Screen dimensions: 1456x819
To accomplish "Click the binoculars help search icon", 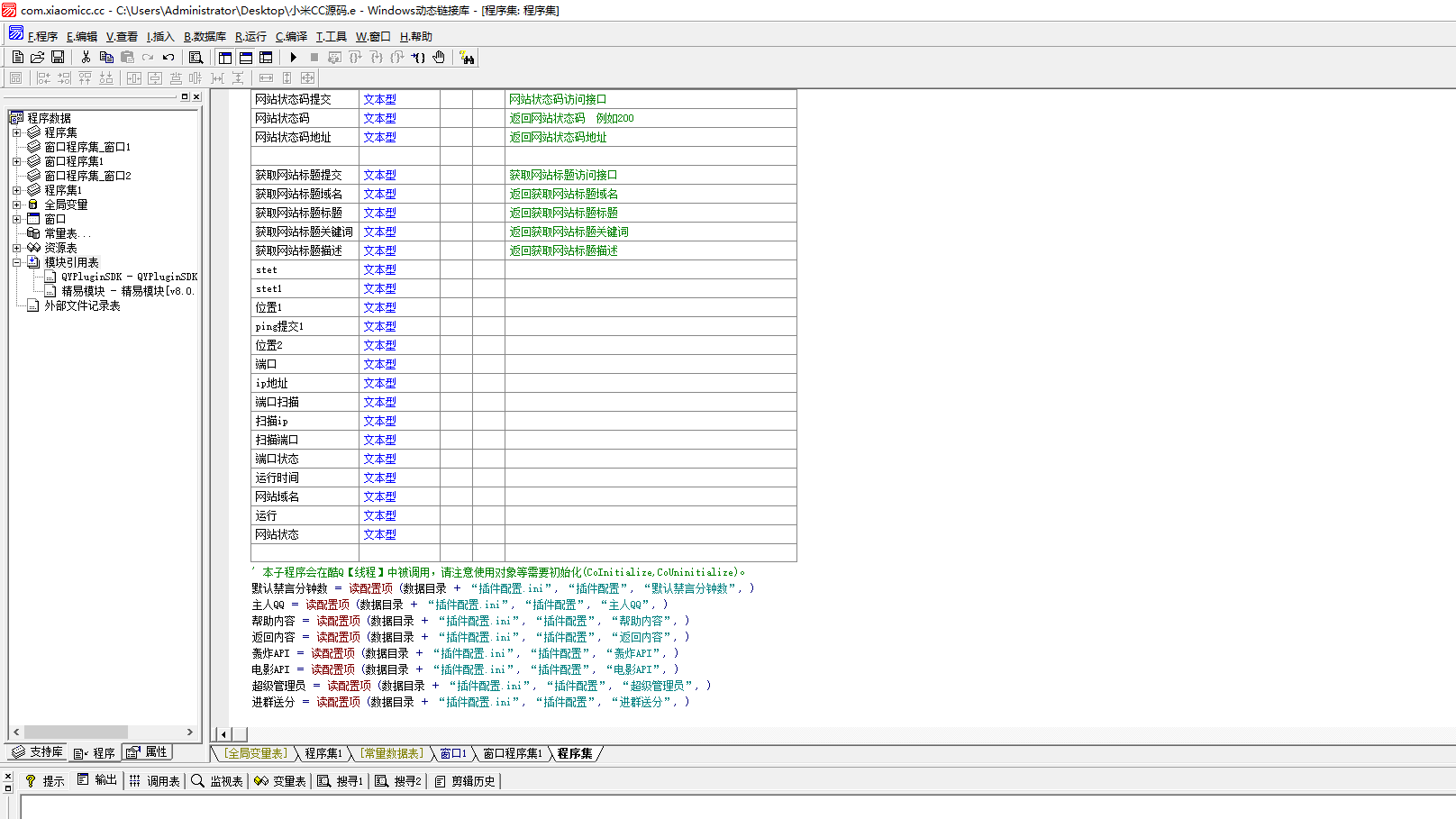I will coord(467,57).
